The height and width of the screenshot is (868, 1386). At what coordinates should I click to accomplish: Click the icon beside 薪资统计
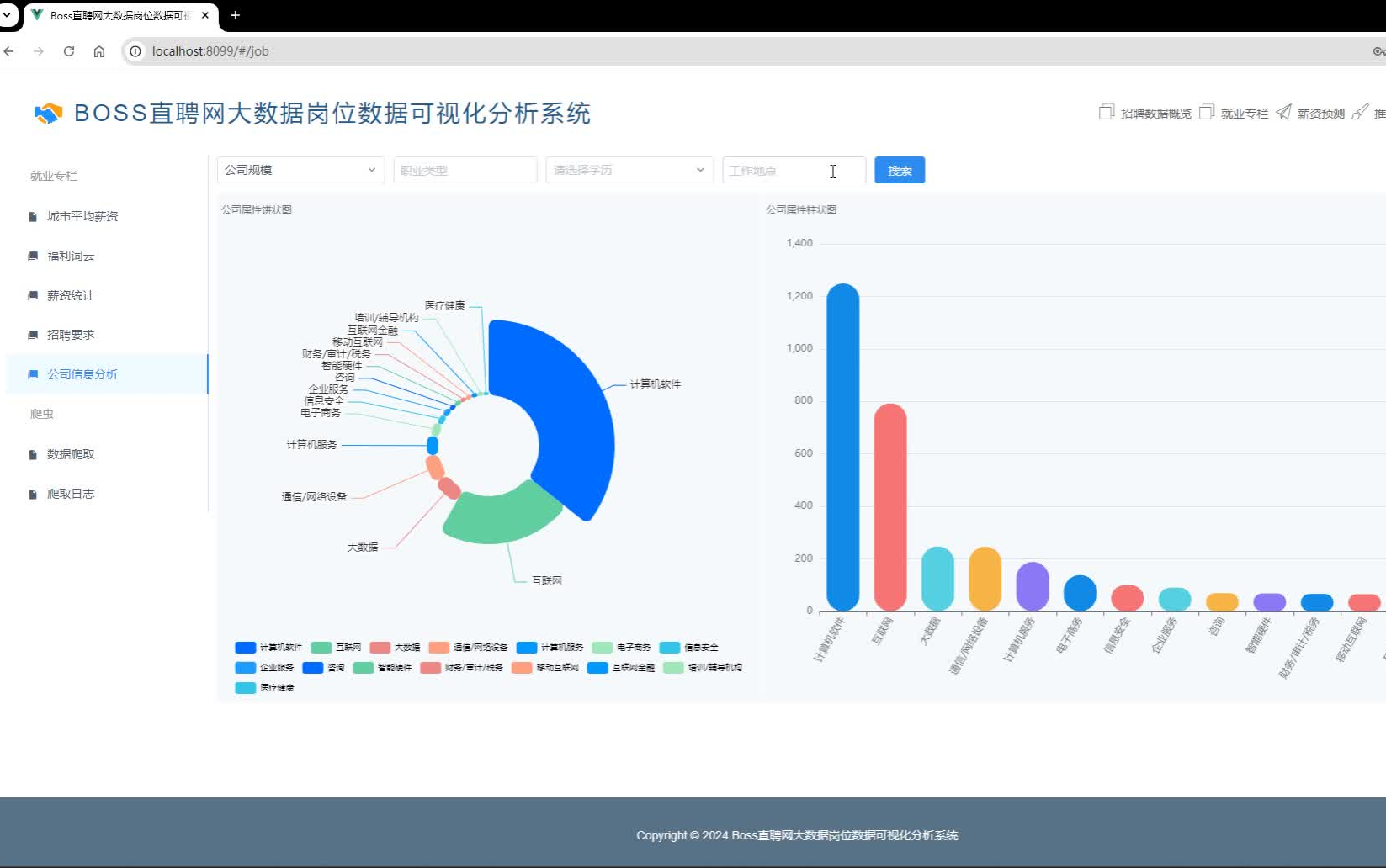click(x=33, y=295)
